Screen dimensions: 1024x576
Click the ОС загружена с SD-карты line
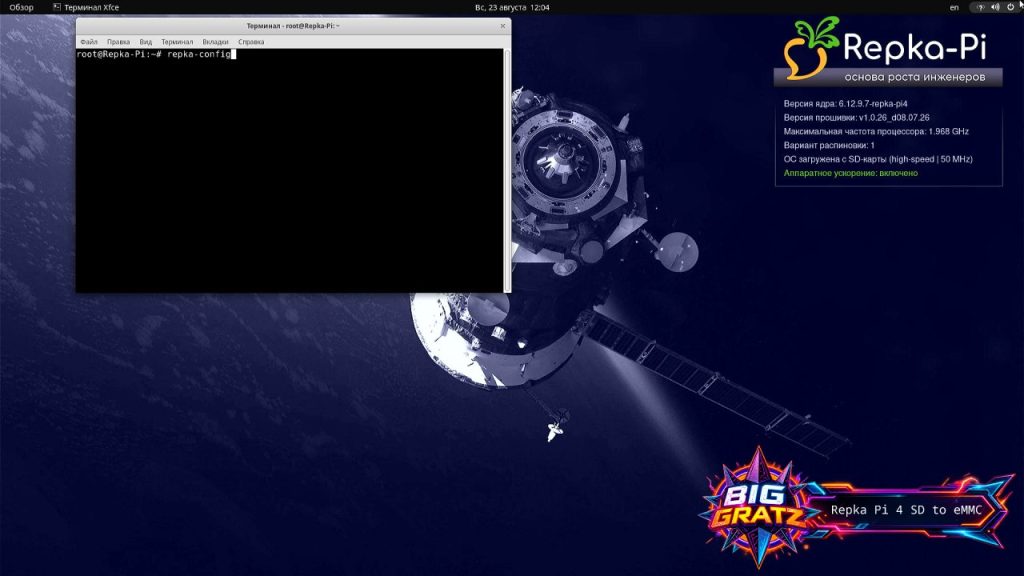click(878, 159)
